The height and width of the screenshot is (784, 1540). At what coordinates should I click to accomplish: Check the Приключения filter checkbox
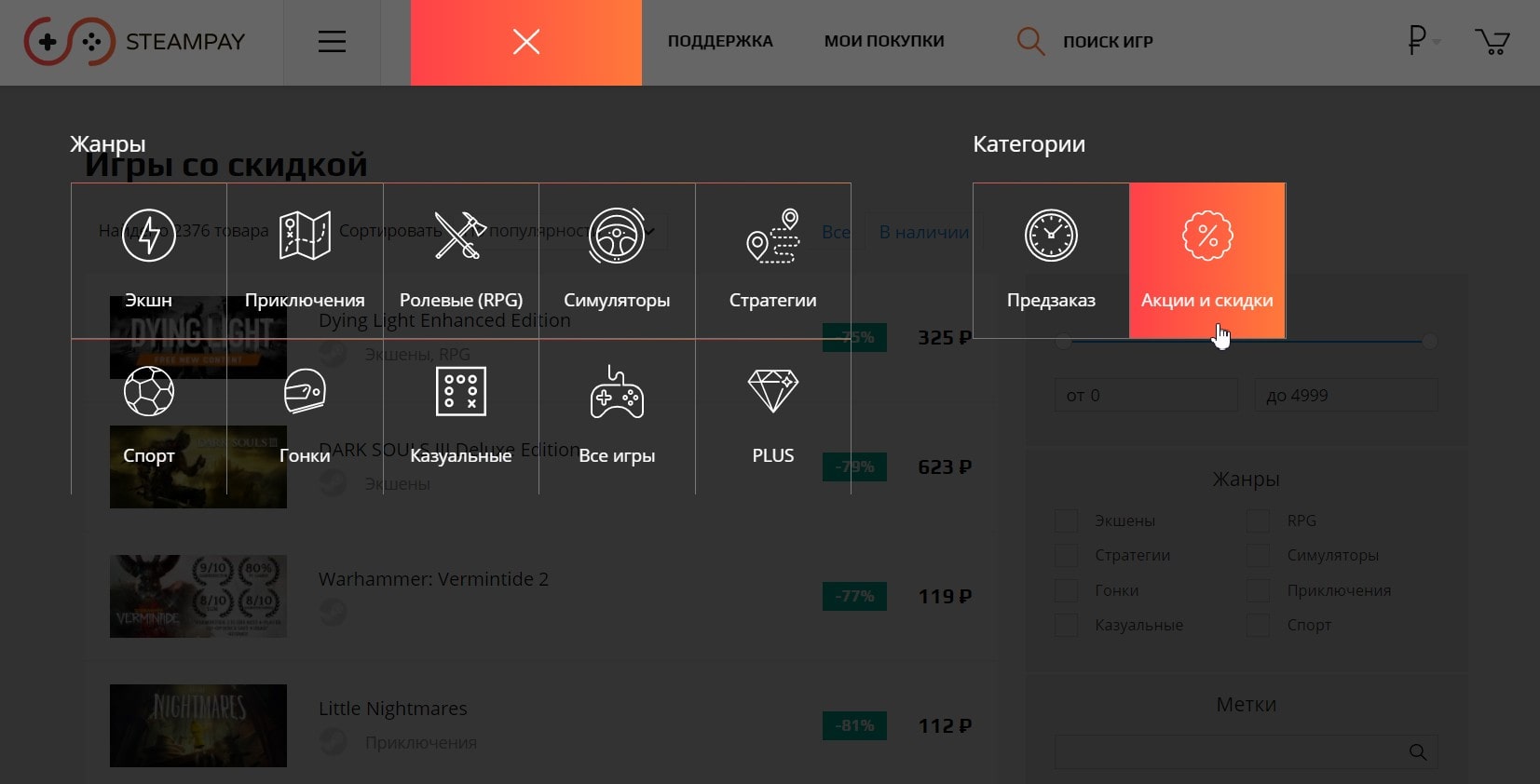coord(1259,590)
